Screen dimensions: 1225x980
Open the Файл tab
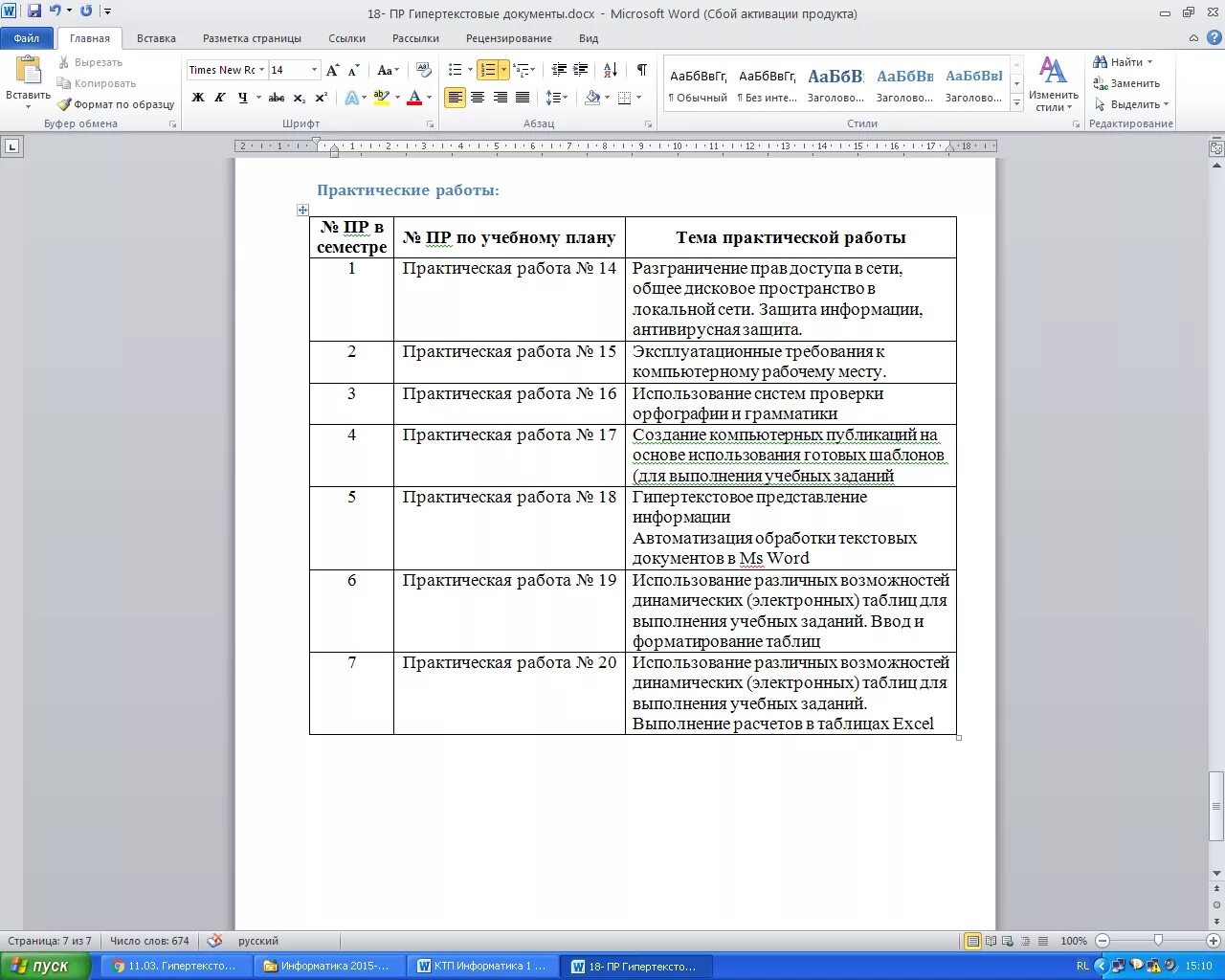(x=27, y=38)
